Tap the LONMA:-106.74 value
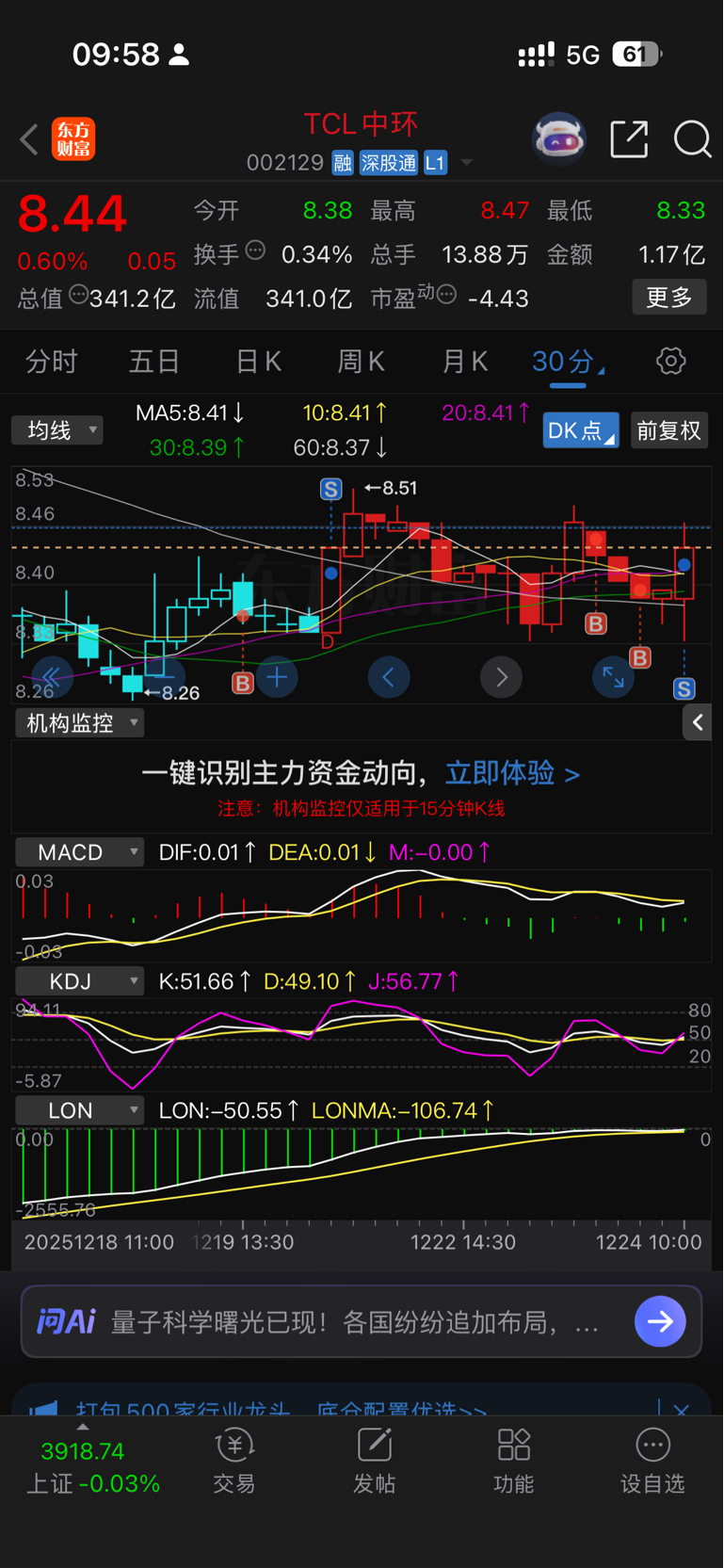The image size is (724, 1568). pos(403,1110)
